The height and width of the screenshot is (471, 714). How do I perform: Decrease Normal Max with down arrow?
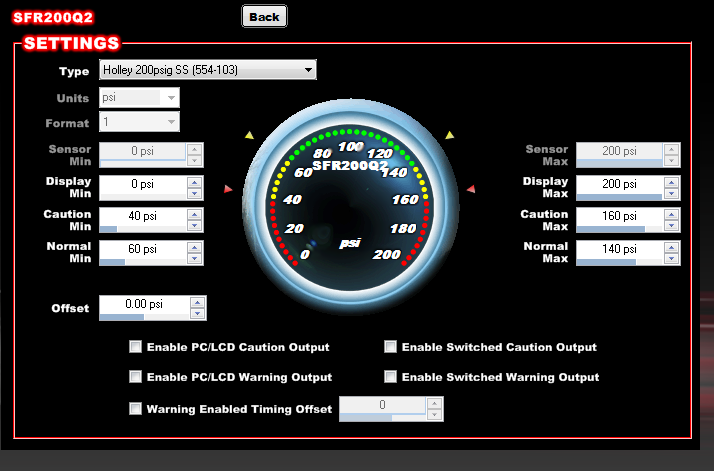click(x=671, y=257)
